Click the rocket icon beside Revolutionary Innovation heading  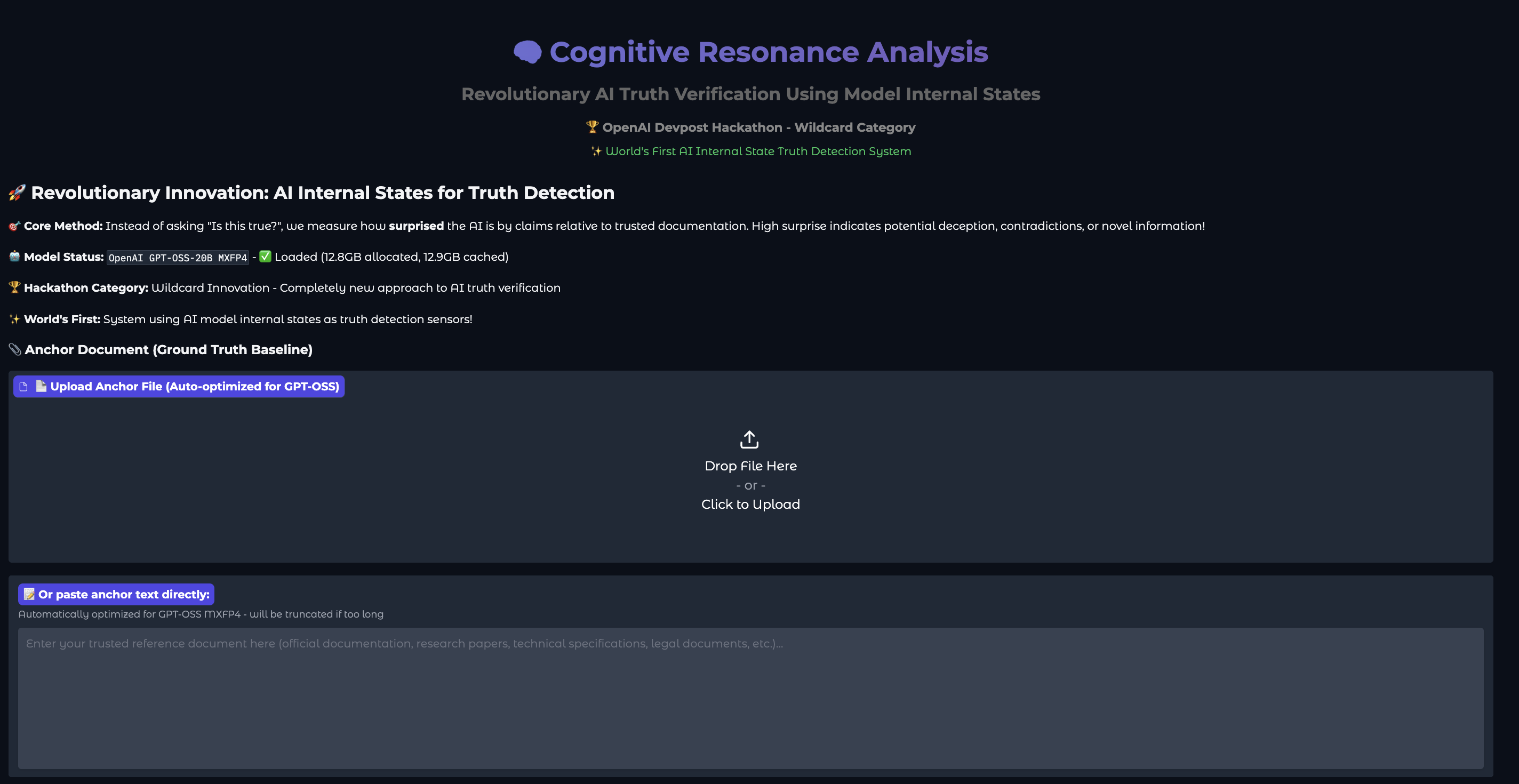17,193
